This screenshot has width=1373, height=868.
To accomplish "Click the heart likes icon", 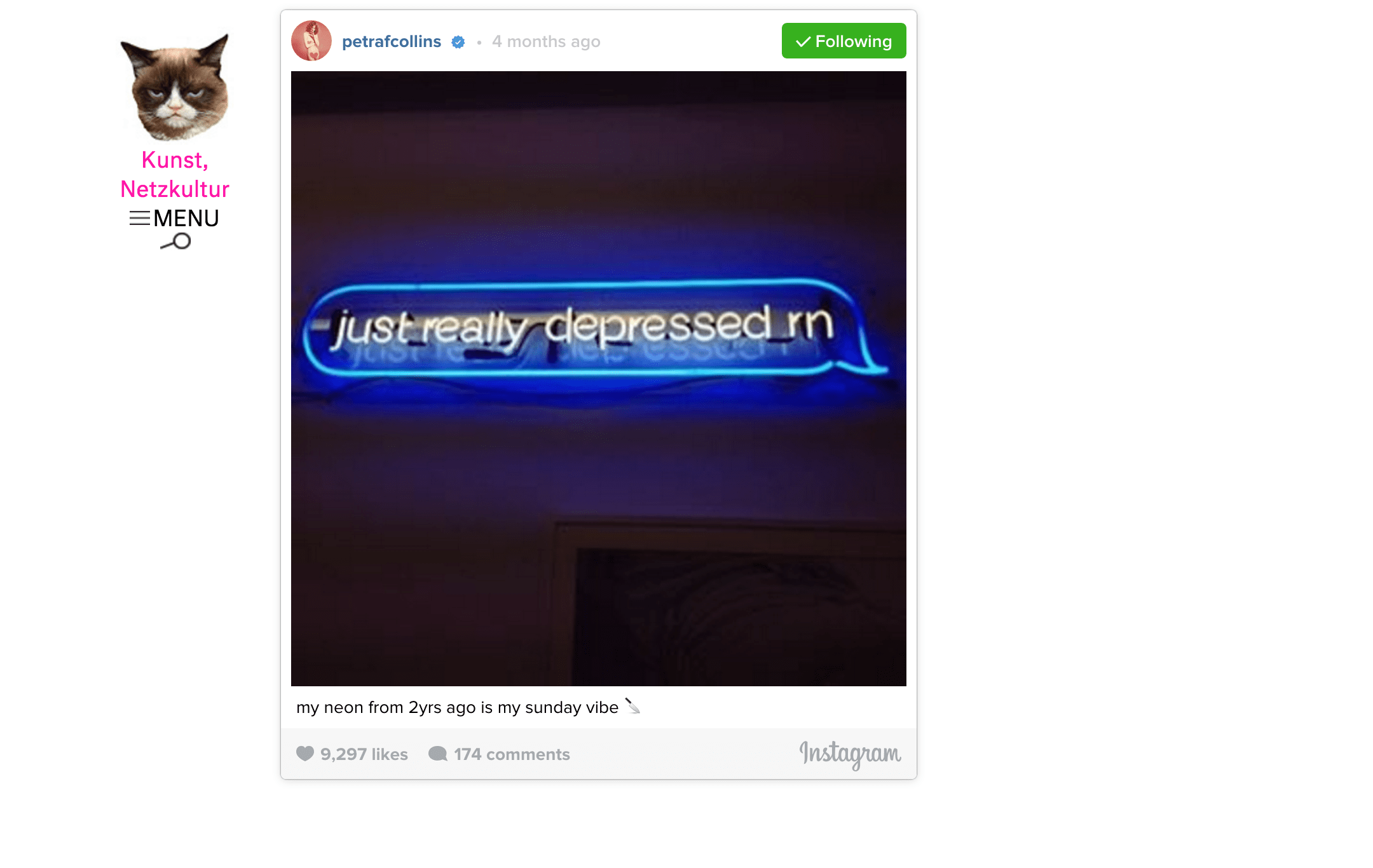I will click(305, 754).
